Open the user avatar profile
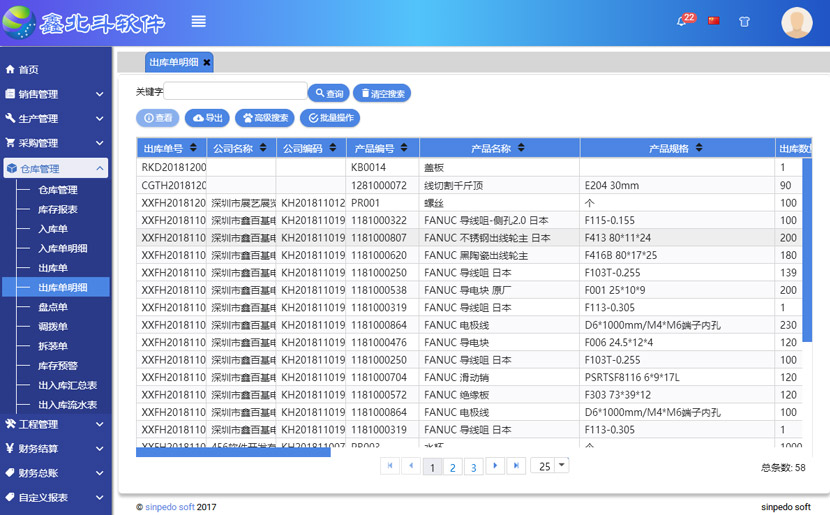The height and width of the screenshot is (515, 830). (796, 22)
